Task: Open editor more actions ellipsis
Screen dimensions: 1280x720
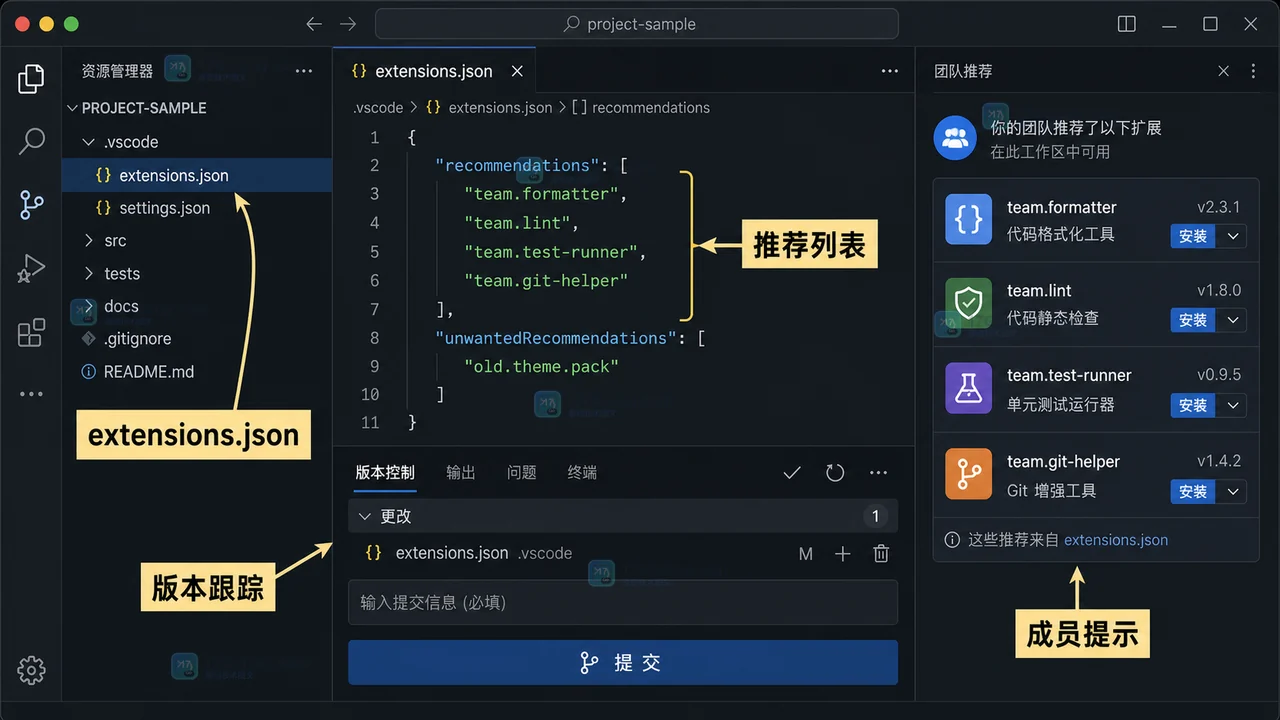Action: click(890, 71)
